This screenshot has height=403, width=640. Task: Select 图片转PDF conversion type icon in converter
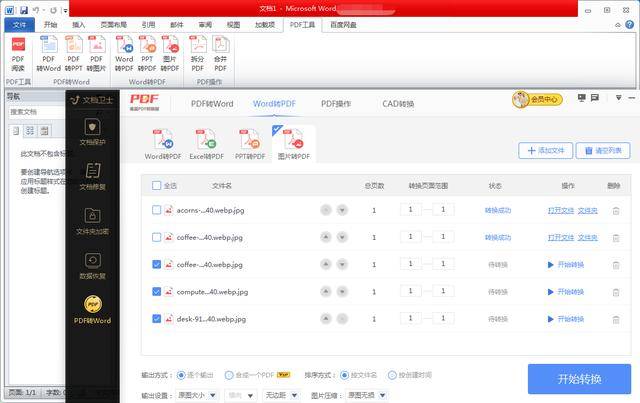294,144
